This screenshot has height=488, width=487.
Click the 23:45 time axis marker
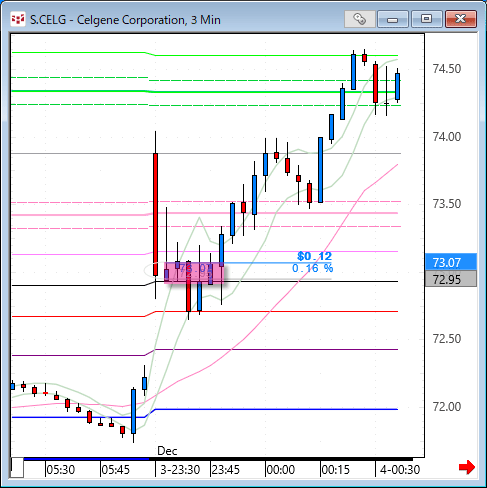point(226,470)
